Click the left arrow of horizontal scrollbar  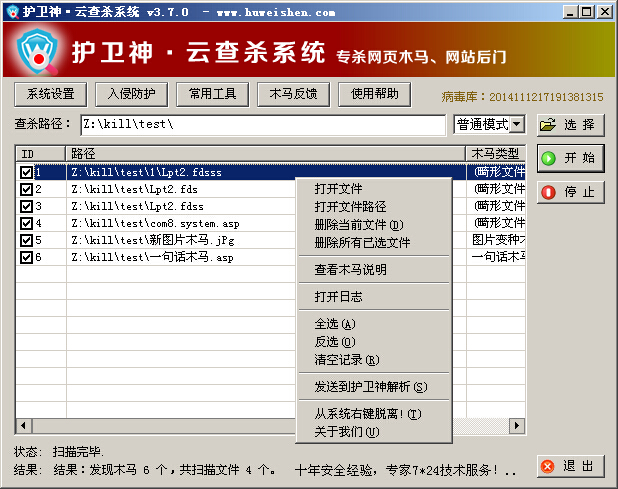click(x=24, y=426)
